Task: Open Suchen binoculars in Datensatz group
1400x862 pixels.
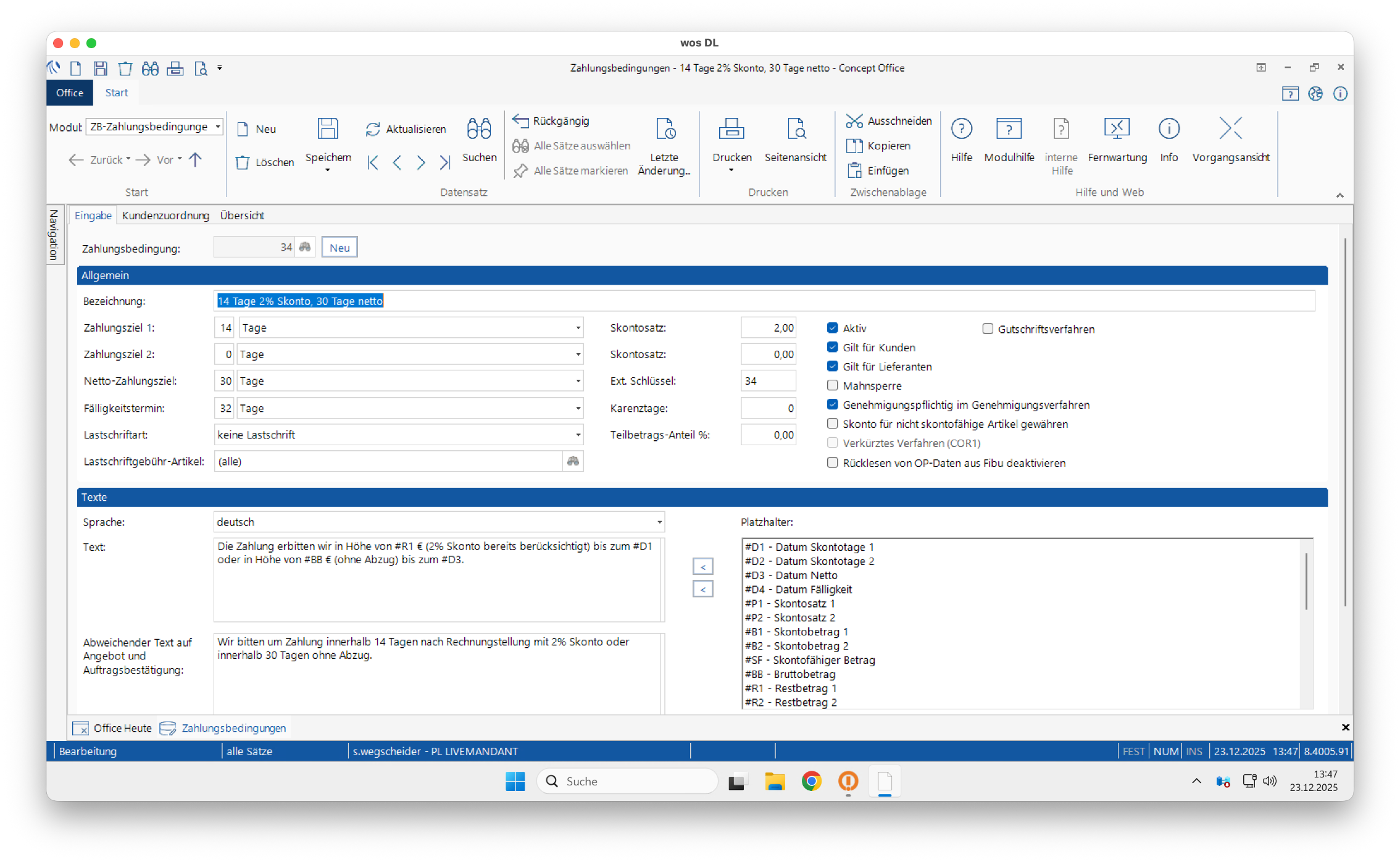Action: click(479, 129)
